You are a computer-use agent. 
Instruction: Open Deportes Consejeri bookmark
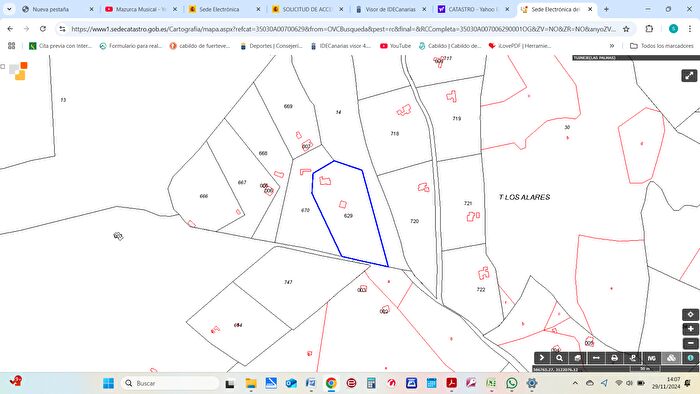tap(271, 46)
